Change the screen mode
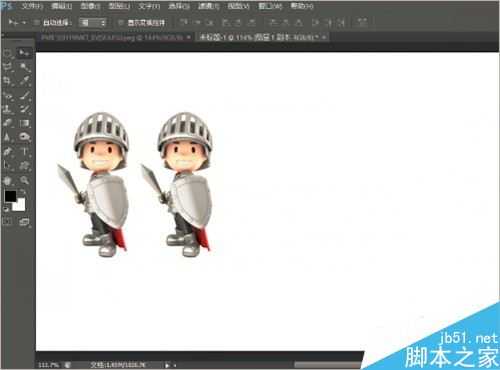The height and width of the screenshot is (370, 500). (24, 221)
